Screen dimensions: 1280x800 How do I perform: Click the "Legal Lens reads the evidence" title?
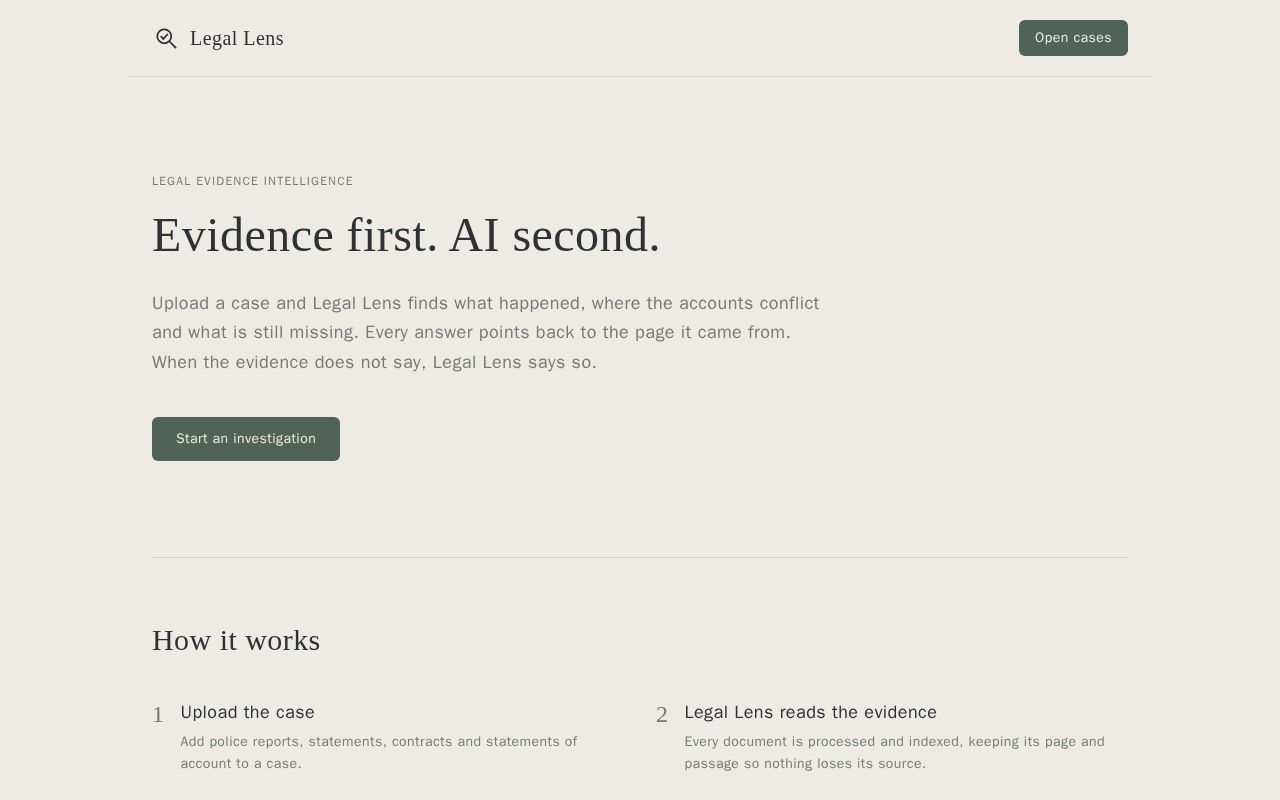tap(811, 712)
